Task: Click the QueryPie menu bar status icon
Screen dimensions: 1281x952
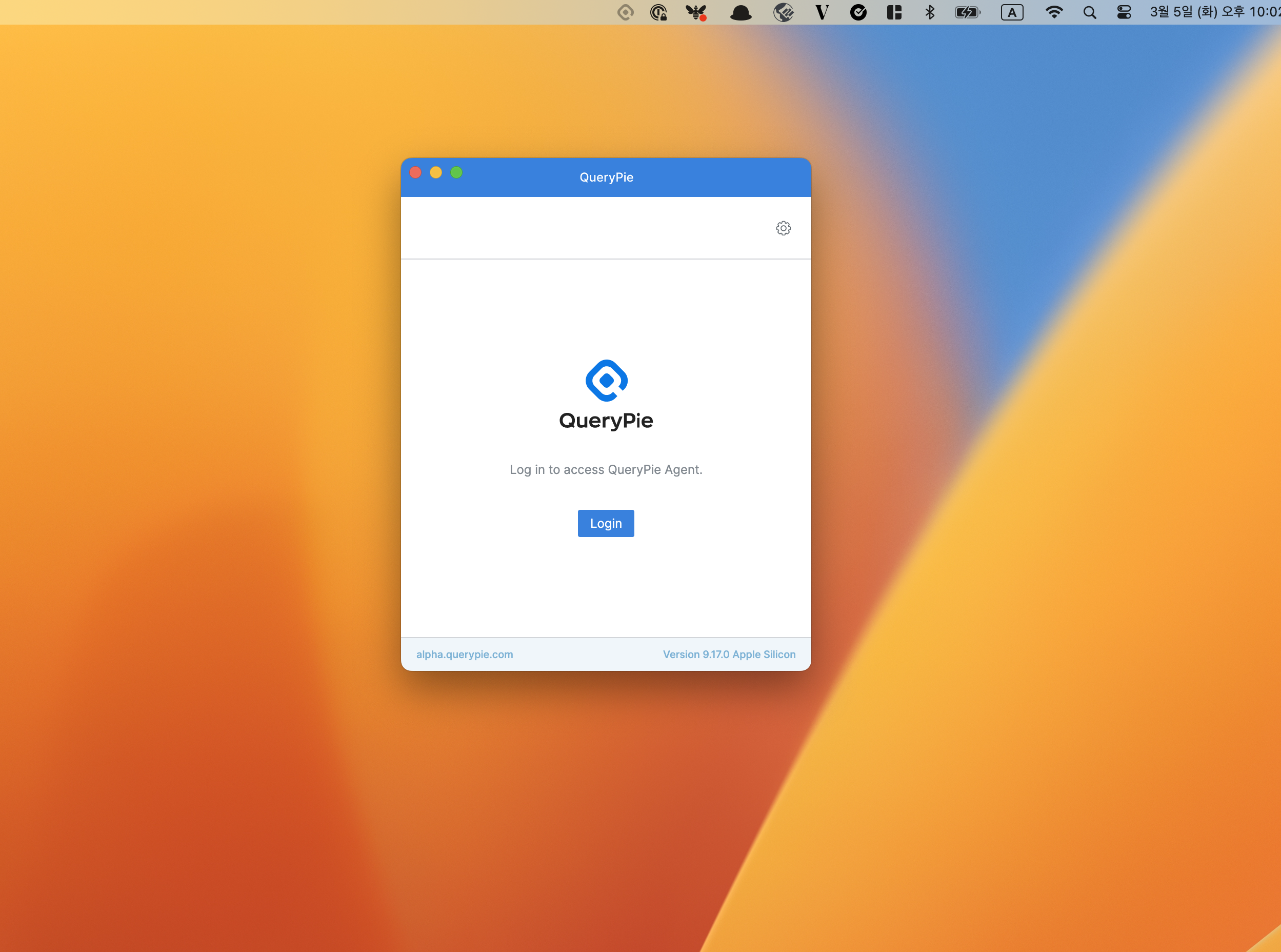Action: [x=625, y=12]
